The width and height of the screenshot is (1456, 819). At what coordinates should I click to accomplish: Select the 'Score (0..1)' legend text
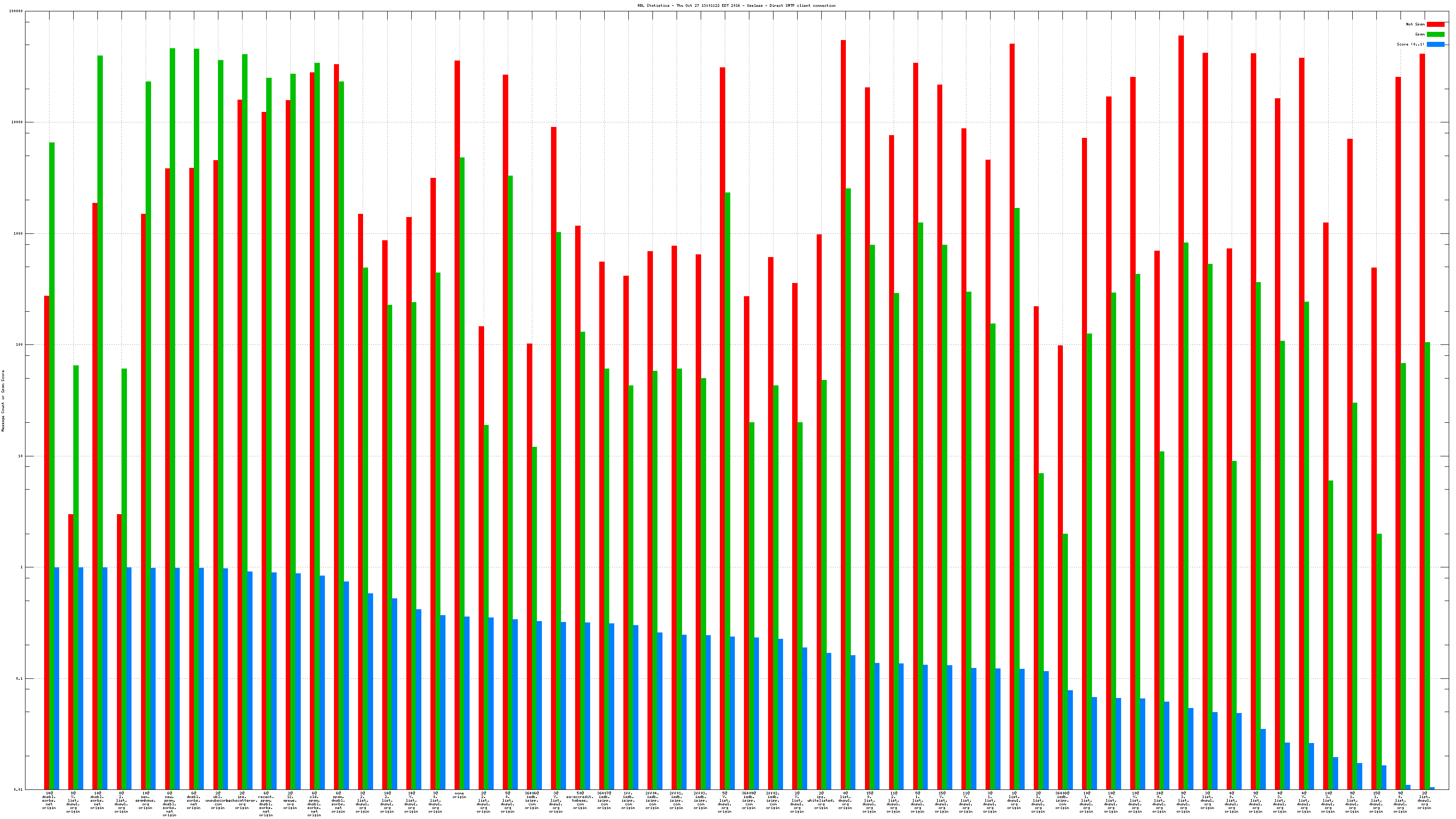click(x=1410, y=44)
